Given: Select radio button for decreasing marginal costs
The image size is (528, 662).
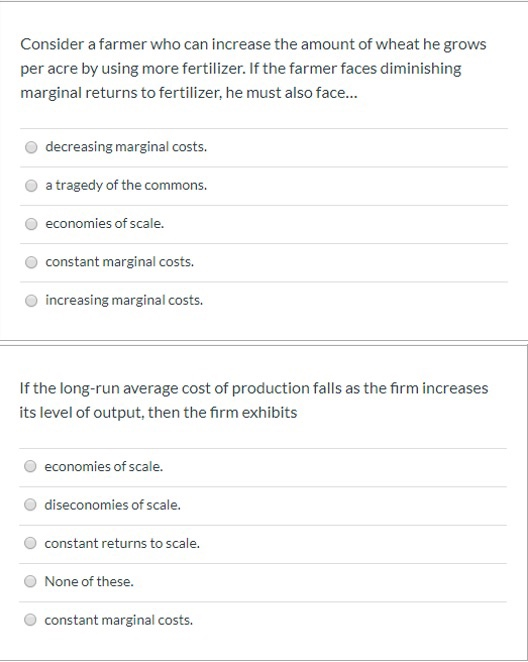Looking at the screenshot, I should point(31,147).
